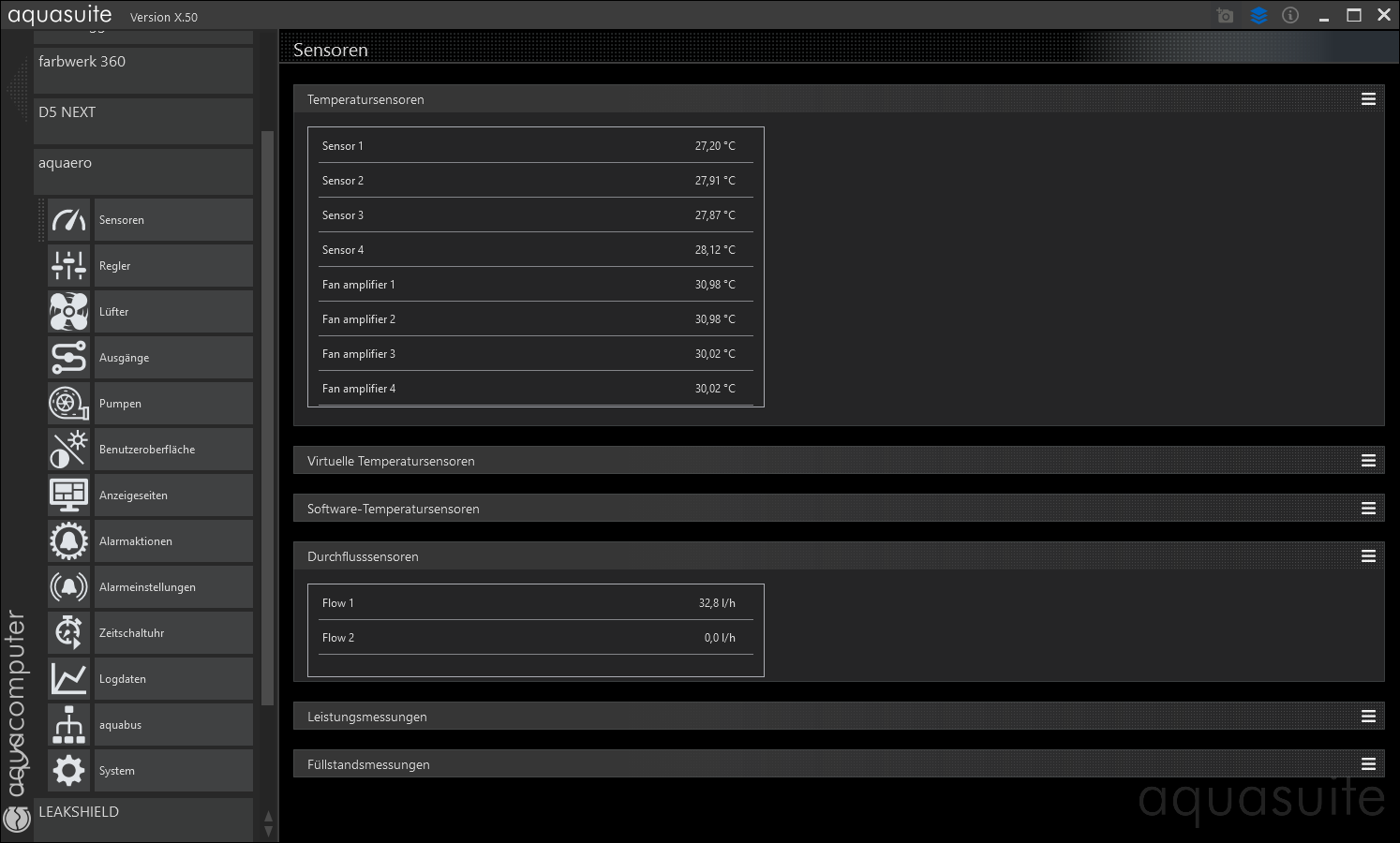Select the Sensor 3 temperature row

click(536, 215)
